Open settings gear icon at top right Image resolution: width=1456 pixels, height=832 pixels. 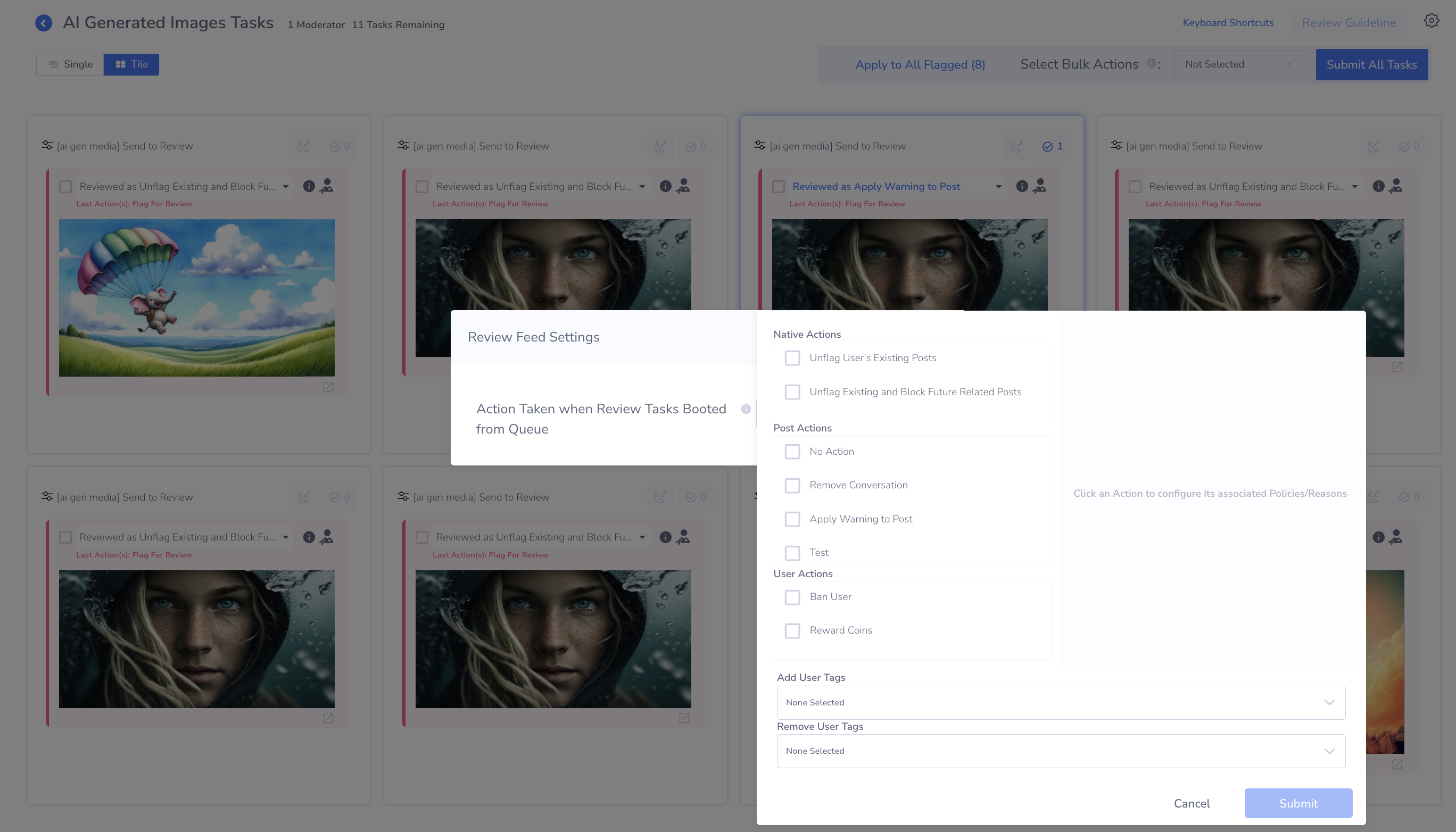tap(1431, 21)
